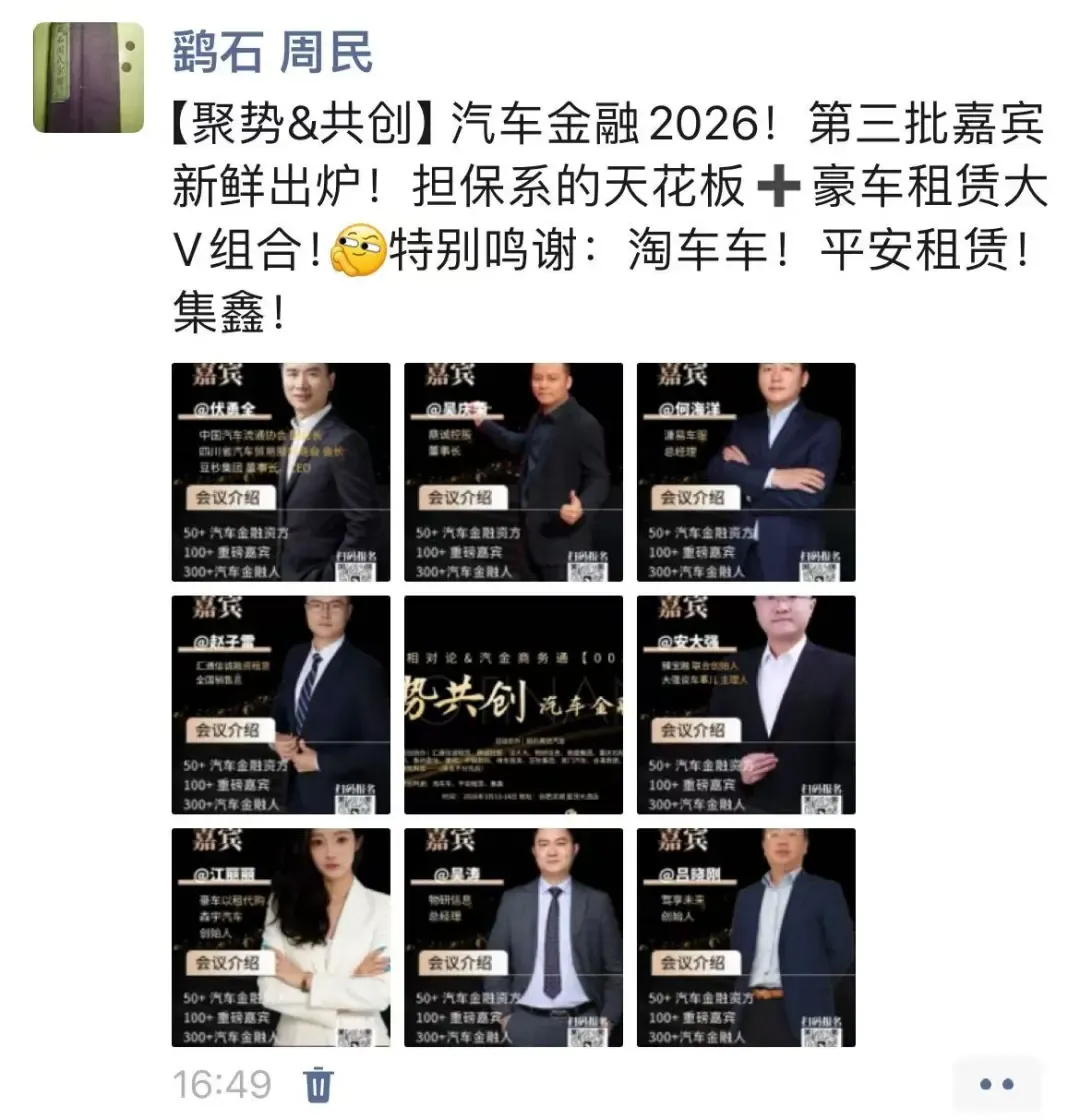Viewport: 1080px width, 1120px height.
Task: Open the @吴涛 guest poster thumbnail
Action: point(514,938)
